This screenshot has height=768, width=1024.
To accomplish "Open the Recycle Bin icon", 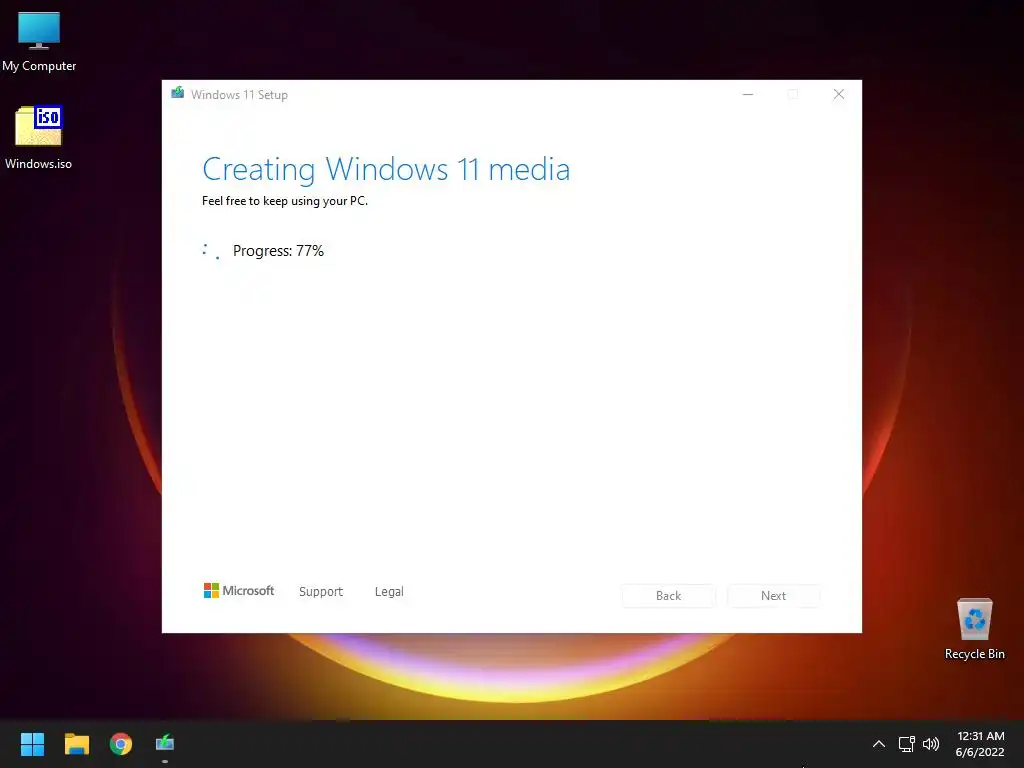I will 974,629.
